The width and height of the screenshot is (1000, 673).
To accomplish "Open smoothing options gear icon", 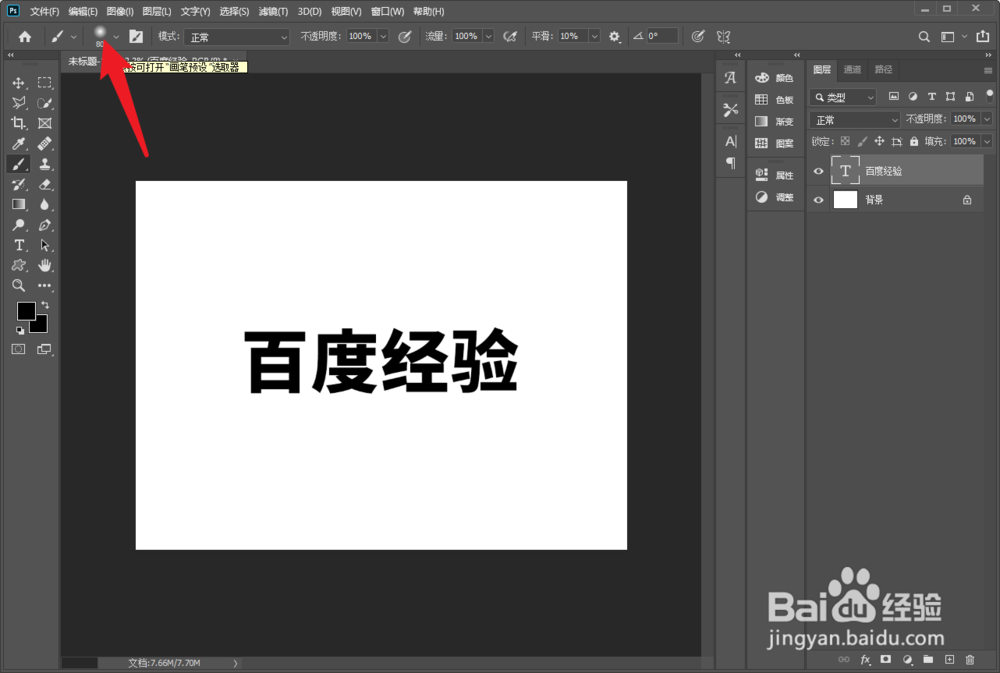I will coord(614,36).
